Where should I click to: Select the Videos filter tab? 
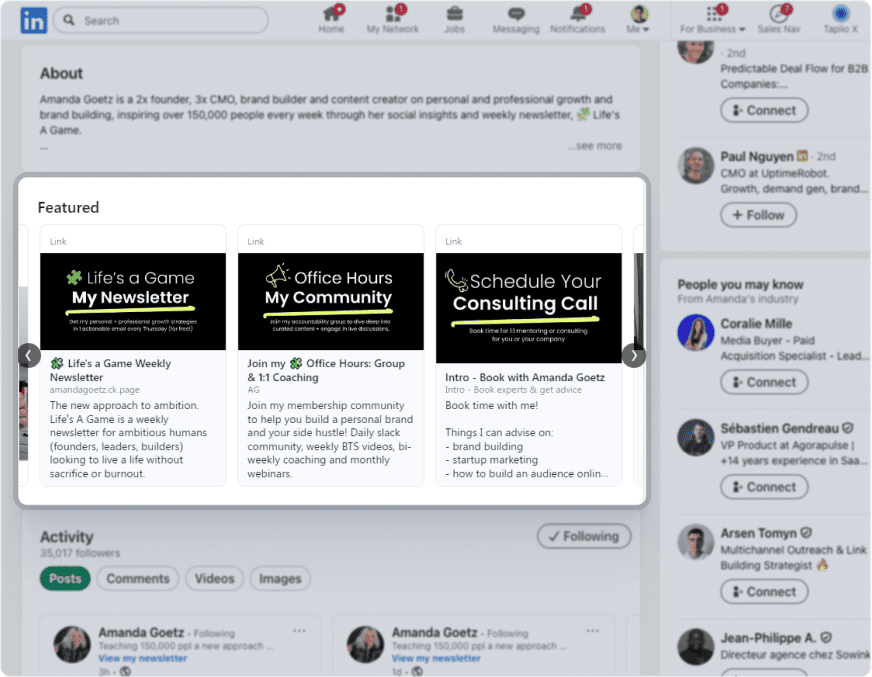click(214, 579)
